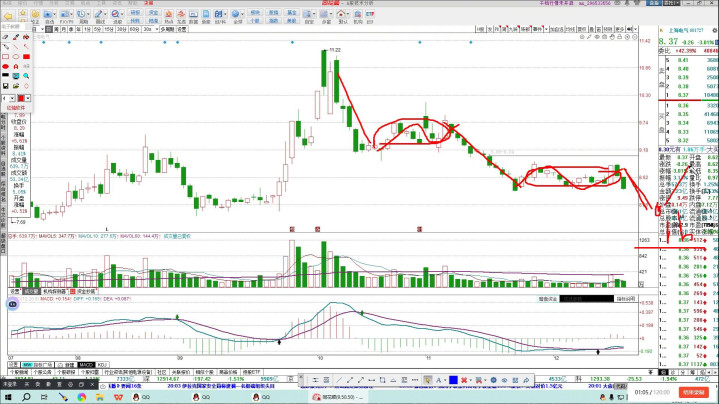
Task: Click the magnifier tool in drawing palette
Action: 26,76
